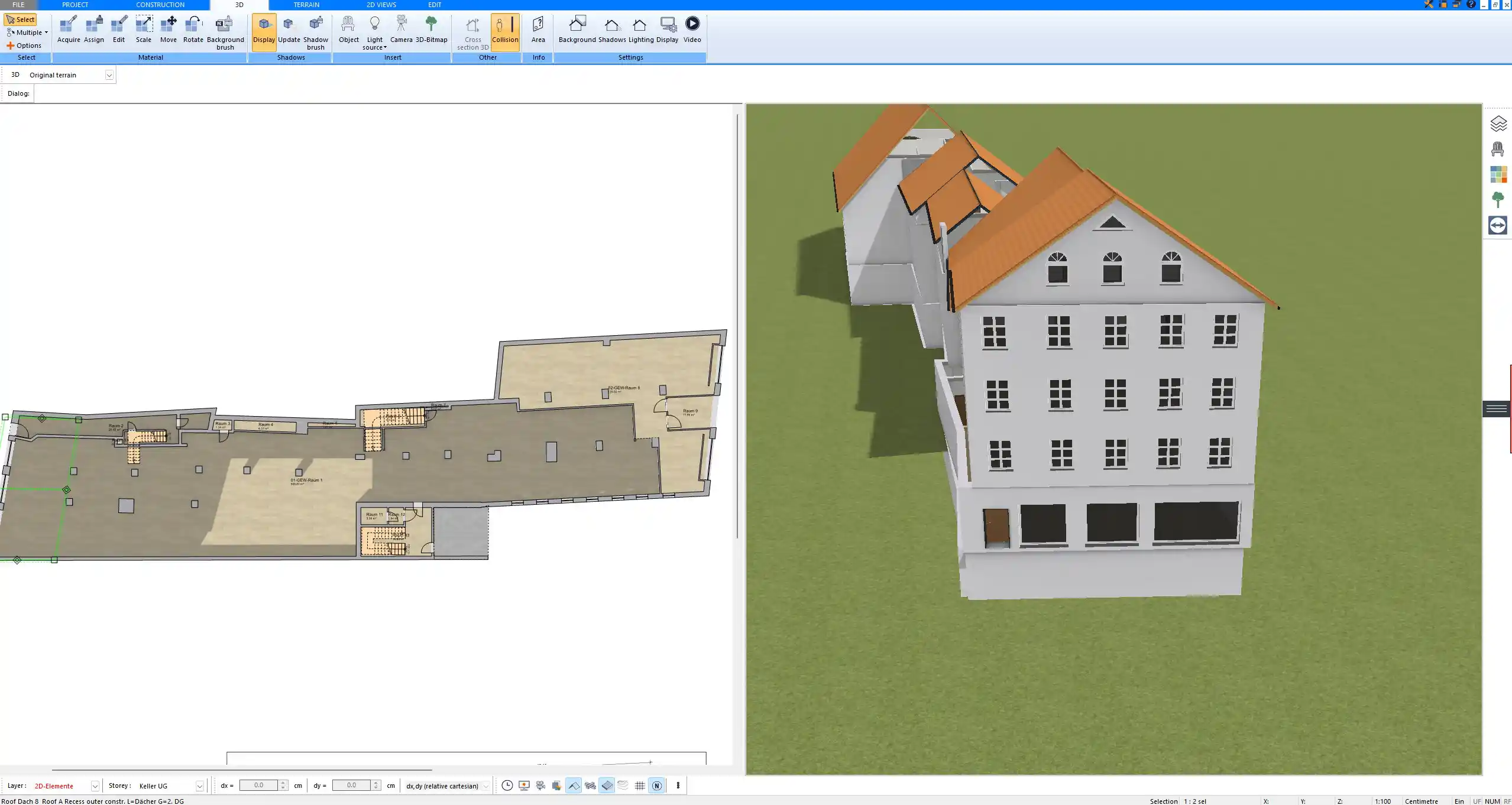This screenshot has height=805, width=1512.
Task: Toggle the shadows Display button
Action: (264, 30)
